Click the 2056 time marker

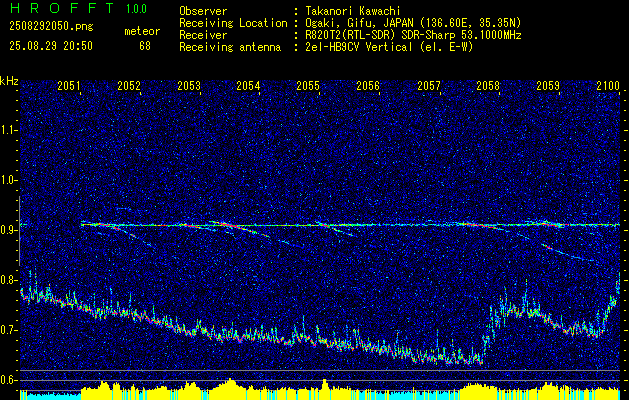[368, 86]
